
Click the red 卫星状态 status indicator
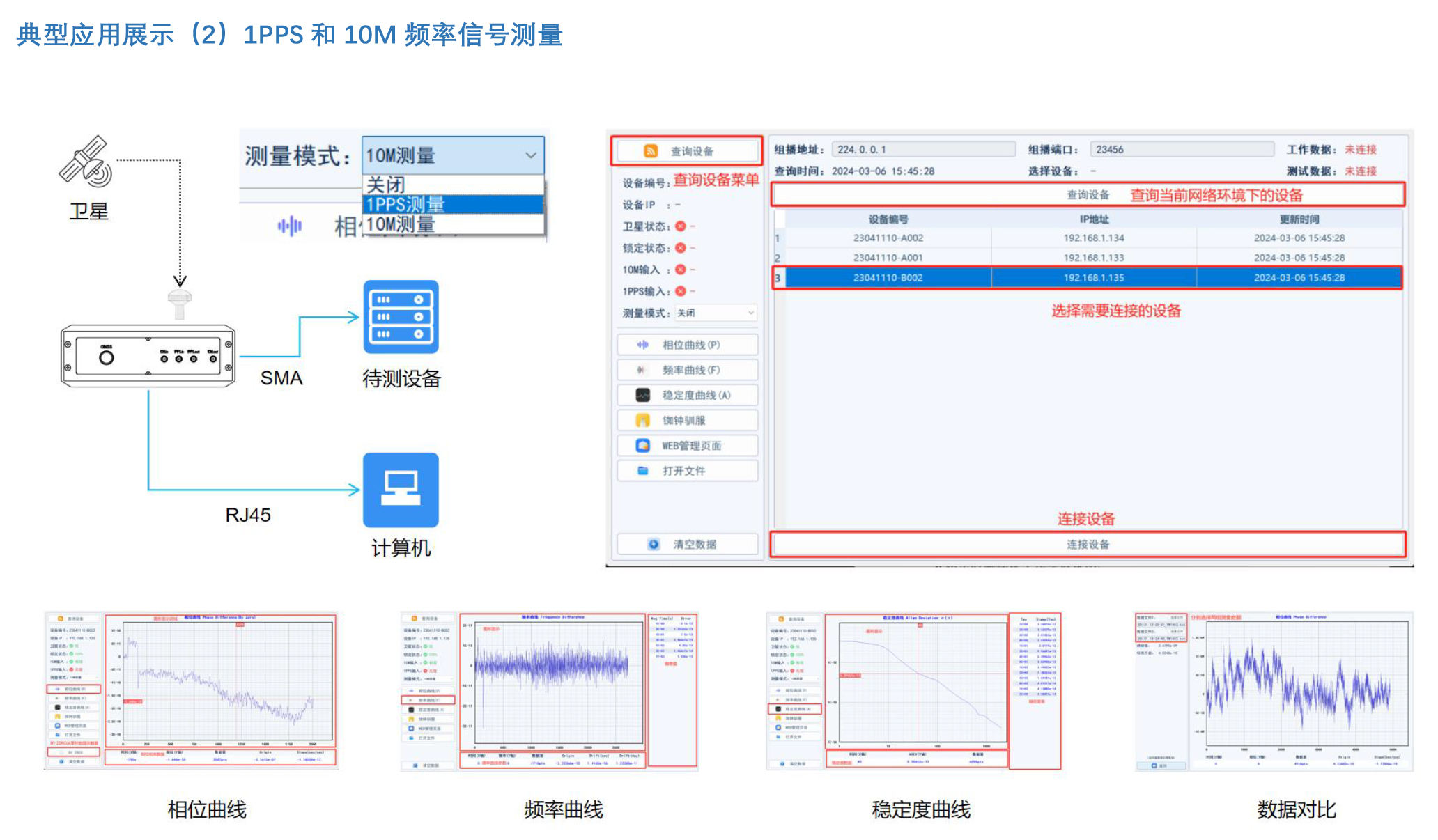click(681, 226)
